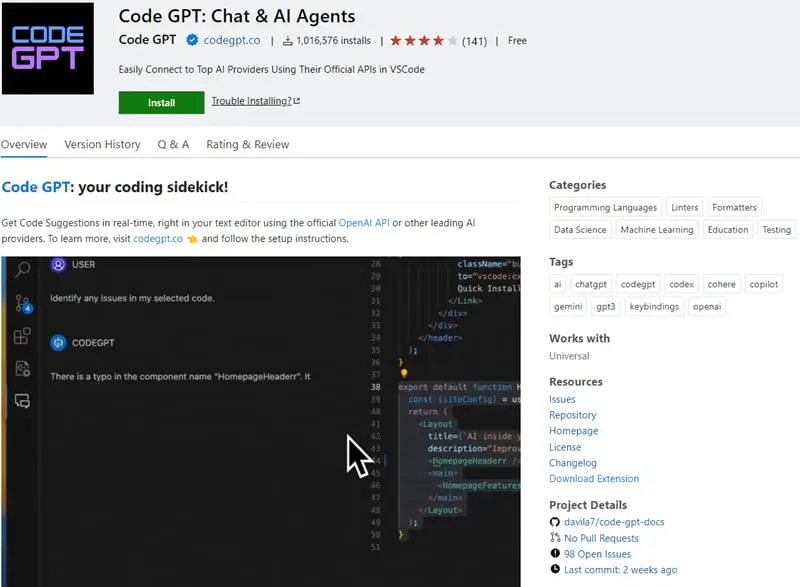Viewport: 800px width, 587px height.
Task: Click the Download Extension link
Action: tap(593, 479)
